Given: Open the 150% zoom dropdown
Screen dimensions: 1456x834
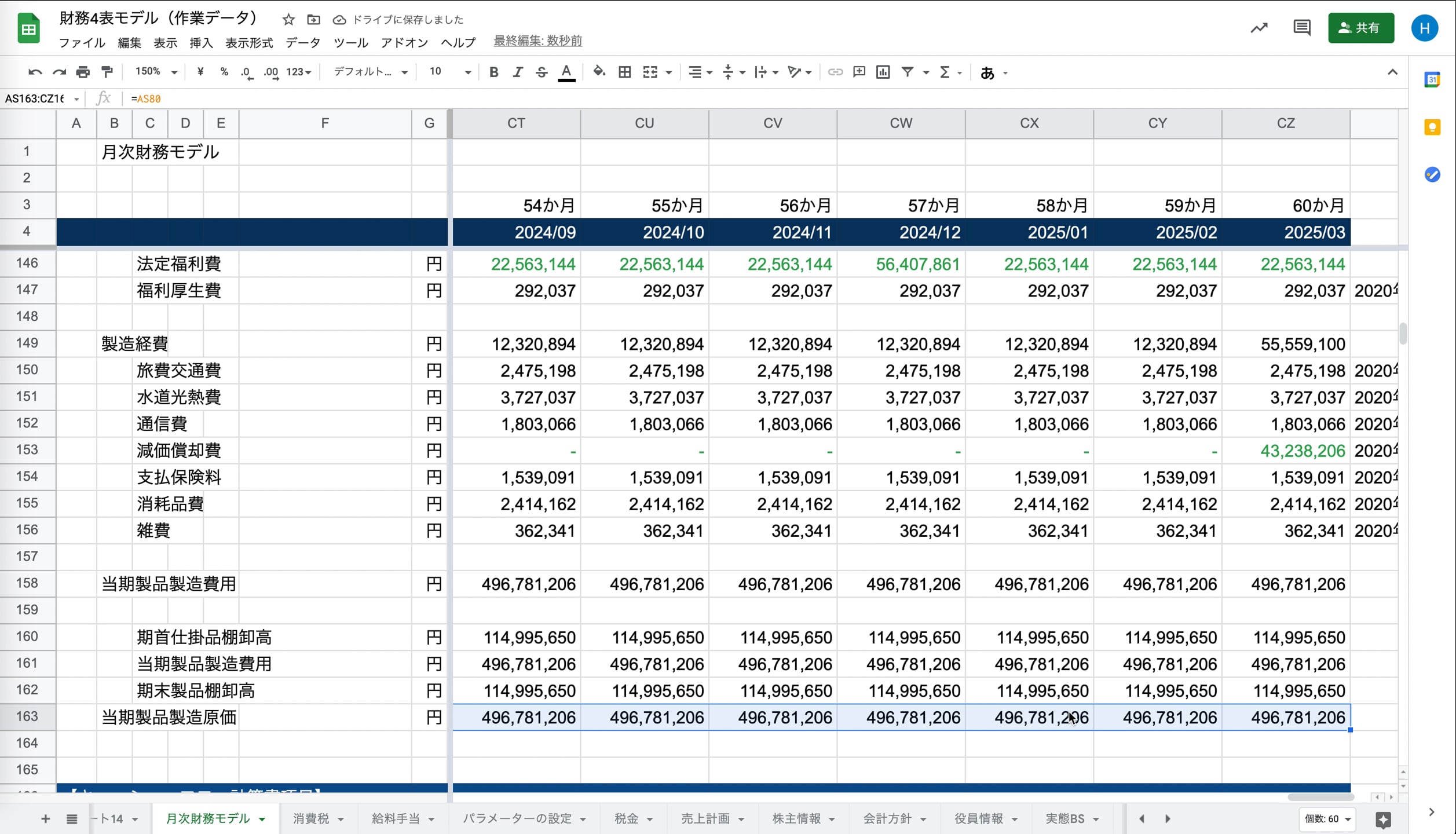Looking at the screenshot, I should pos(155,72).
